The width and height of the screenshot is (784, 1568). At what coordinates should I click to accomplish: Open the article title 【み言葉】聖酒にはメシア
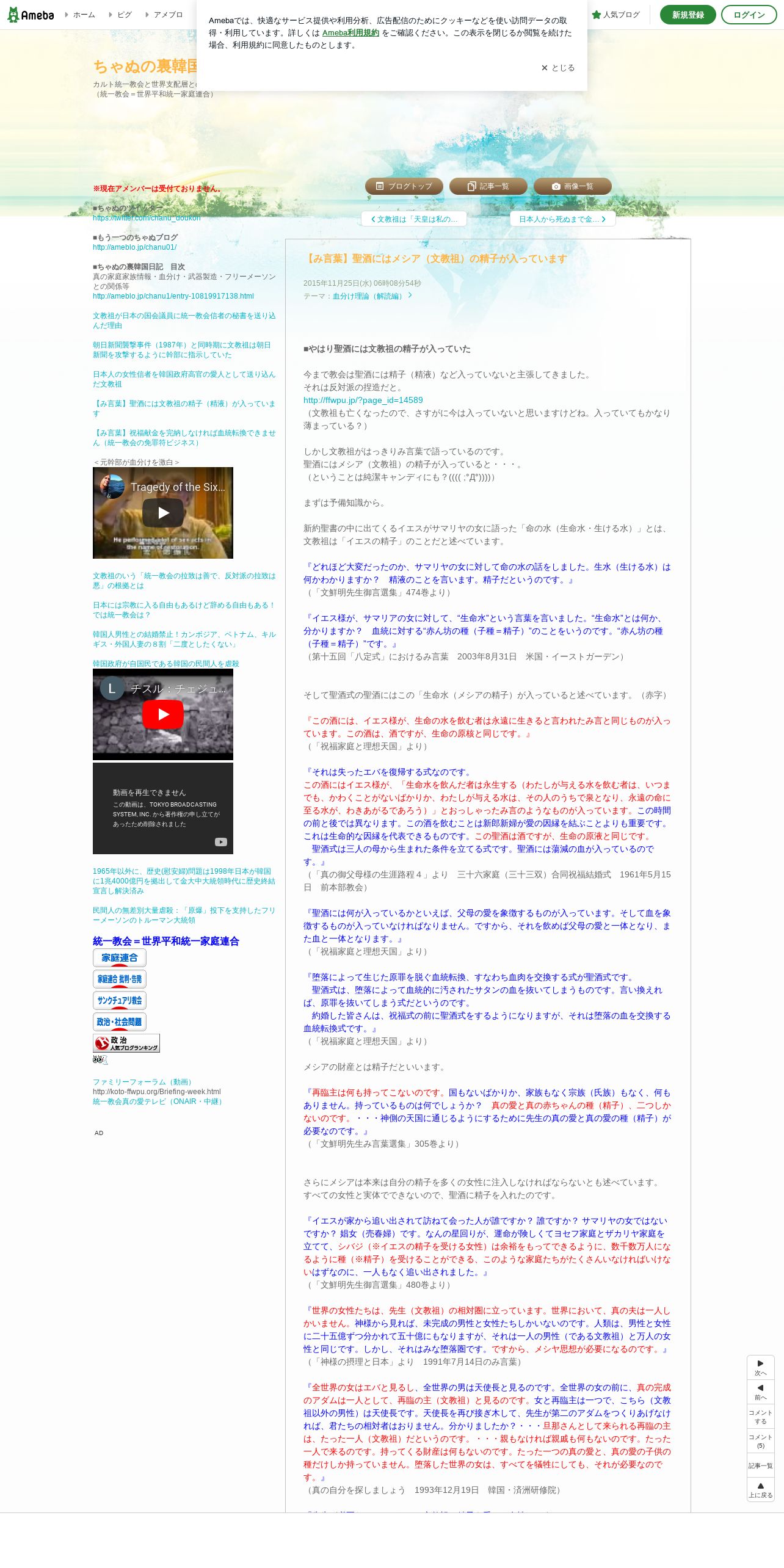435,258
